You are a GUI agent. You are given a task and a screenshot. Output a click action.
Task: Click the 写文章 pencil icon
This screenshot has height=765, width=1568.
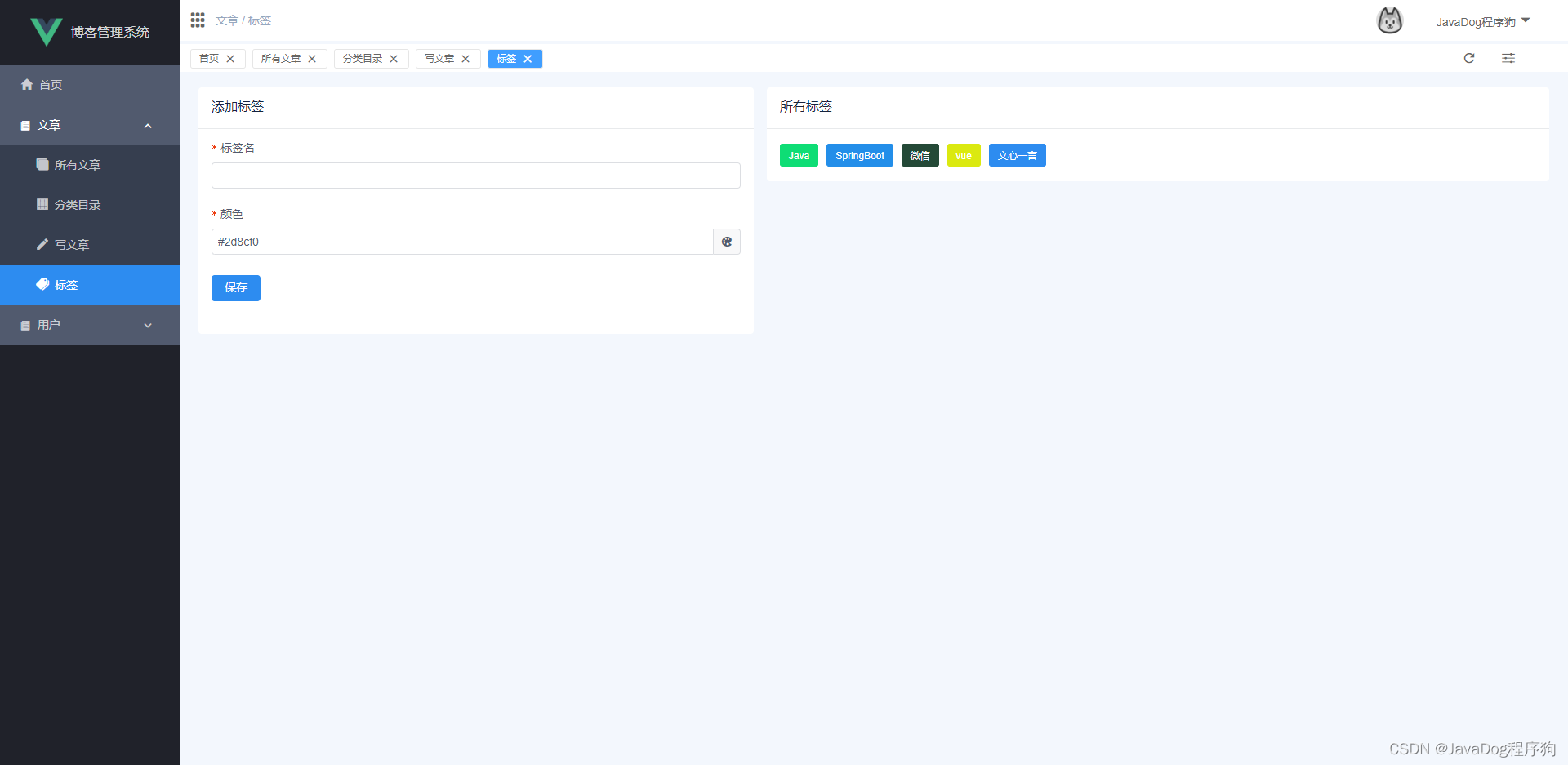pyautogui.click(x=42, y=244)
